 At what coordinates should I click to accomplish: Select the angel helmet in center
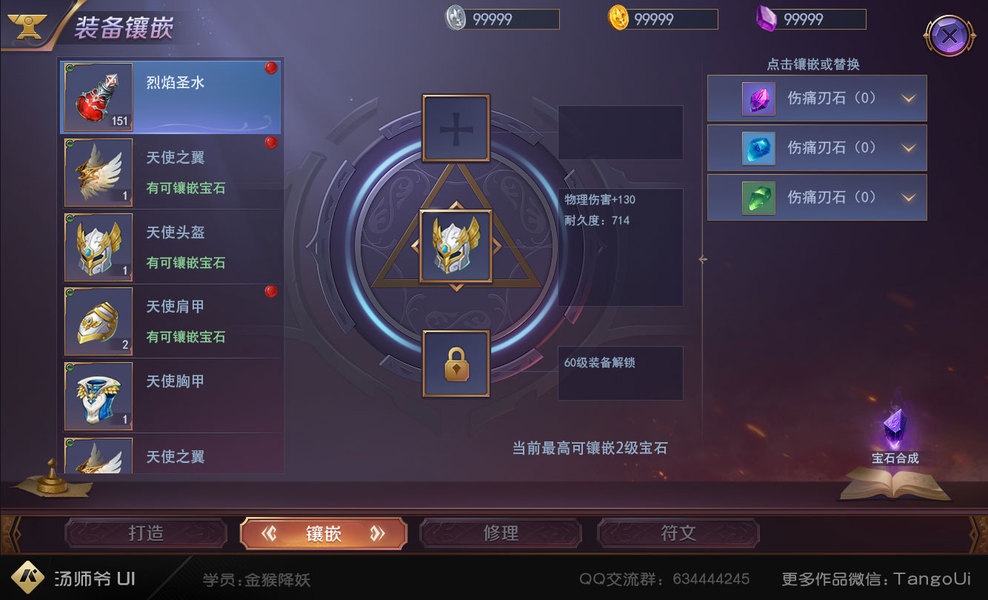(x=456, y=246)
